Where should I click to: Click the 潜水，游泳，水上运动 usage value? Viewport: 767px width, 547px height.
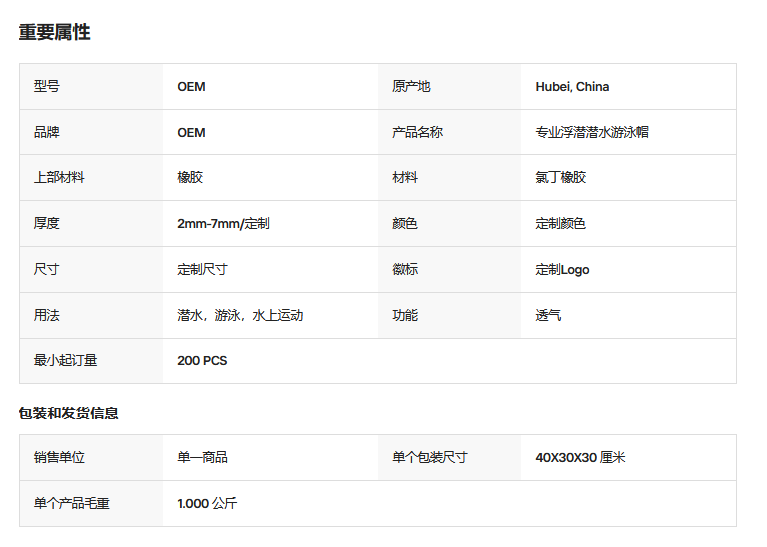[240, 315]
